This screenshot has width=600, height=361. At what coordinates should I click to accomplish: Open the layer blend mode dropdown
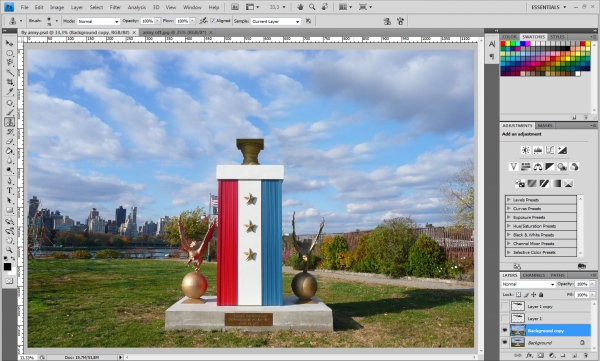tap(528, 284)
